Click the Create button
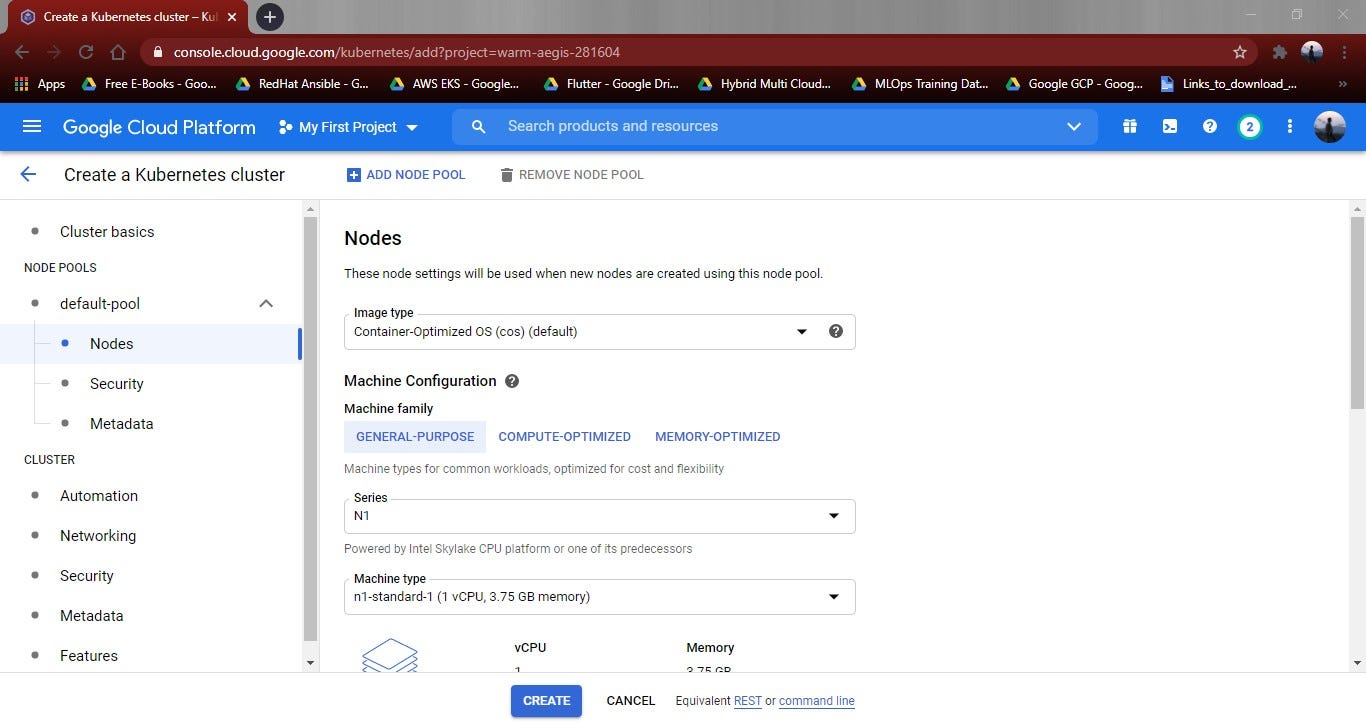 (x=546, y=701)
